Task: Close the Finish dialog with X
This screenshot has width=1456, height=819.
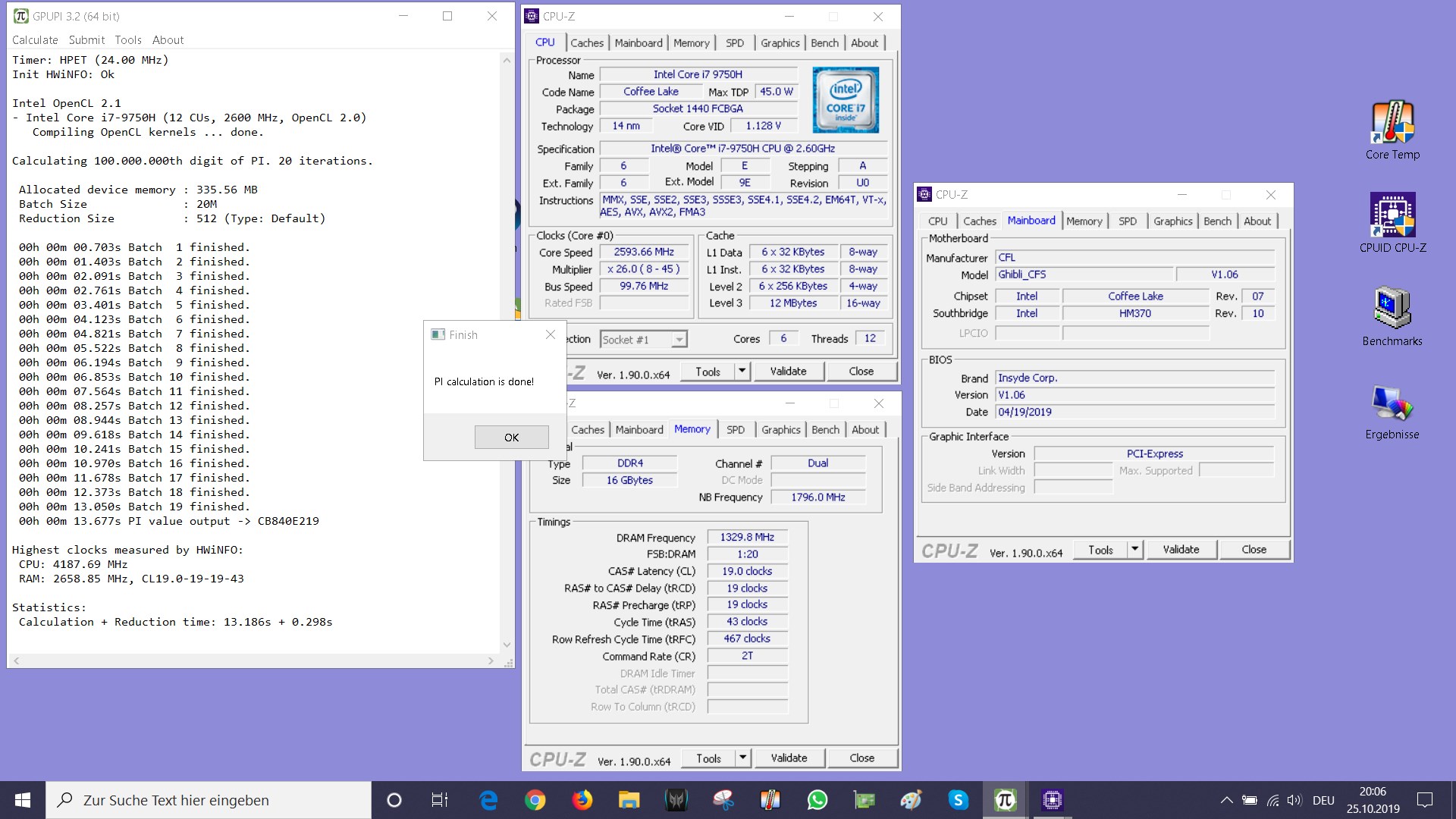Action: (x=551, y=334)
